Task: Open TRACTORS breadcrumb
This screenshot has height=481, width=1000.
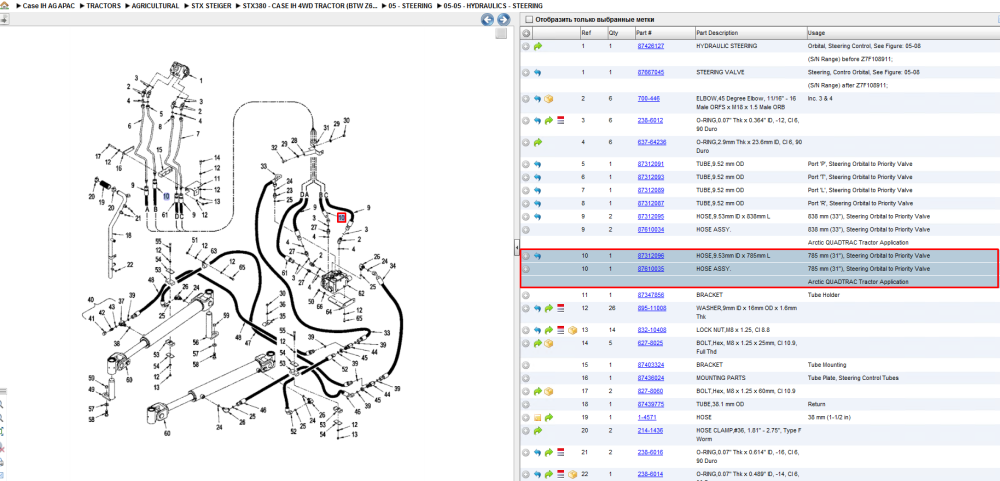Action: point(105,6)
